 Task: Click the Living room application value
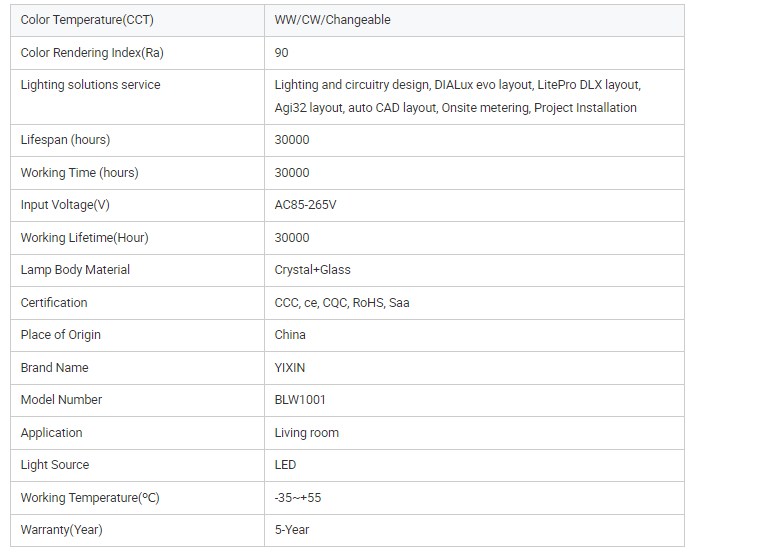(306, 433)
